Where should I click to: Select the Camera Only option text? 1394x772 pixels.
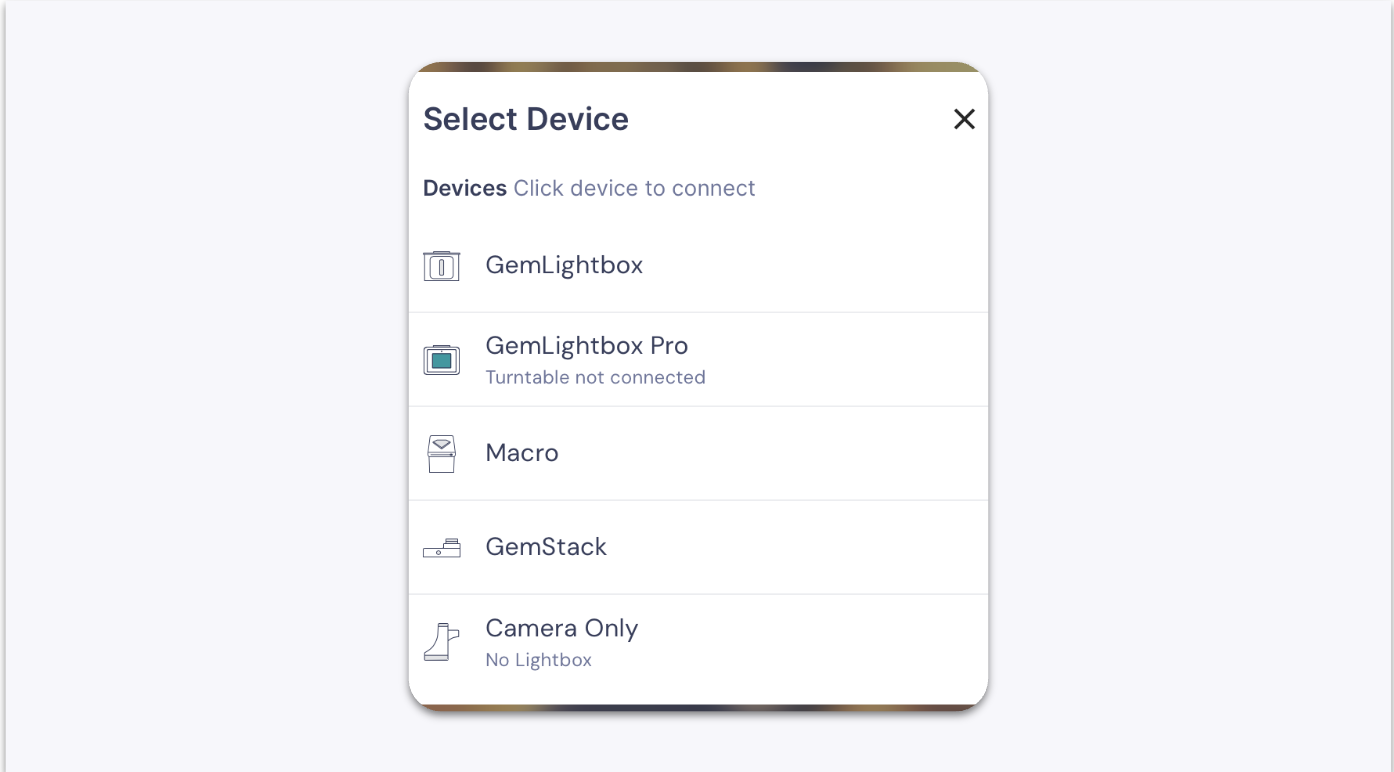(x=562, y=628)
